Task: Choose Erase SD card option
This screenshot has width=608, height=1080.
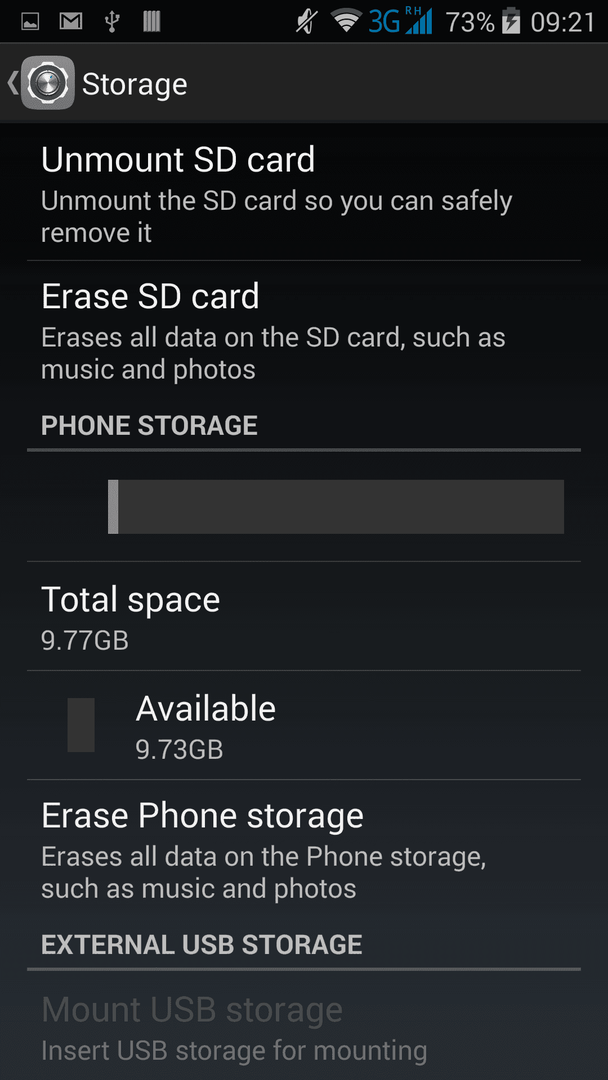Action: (304, 329)
